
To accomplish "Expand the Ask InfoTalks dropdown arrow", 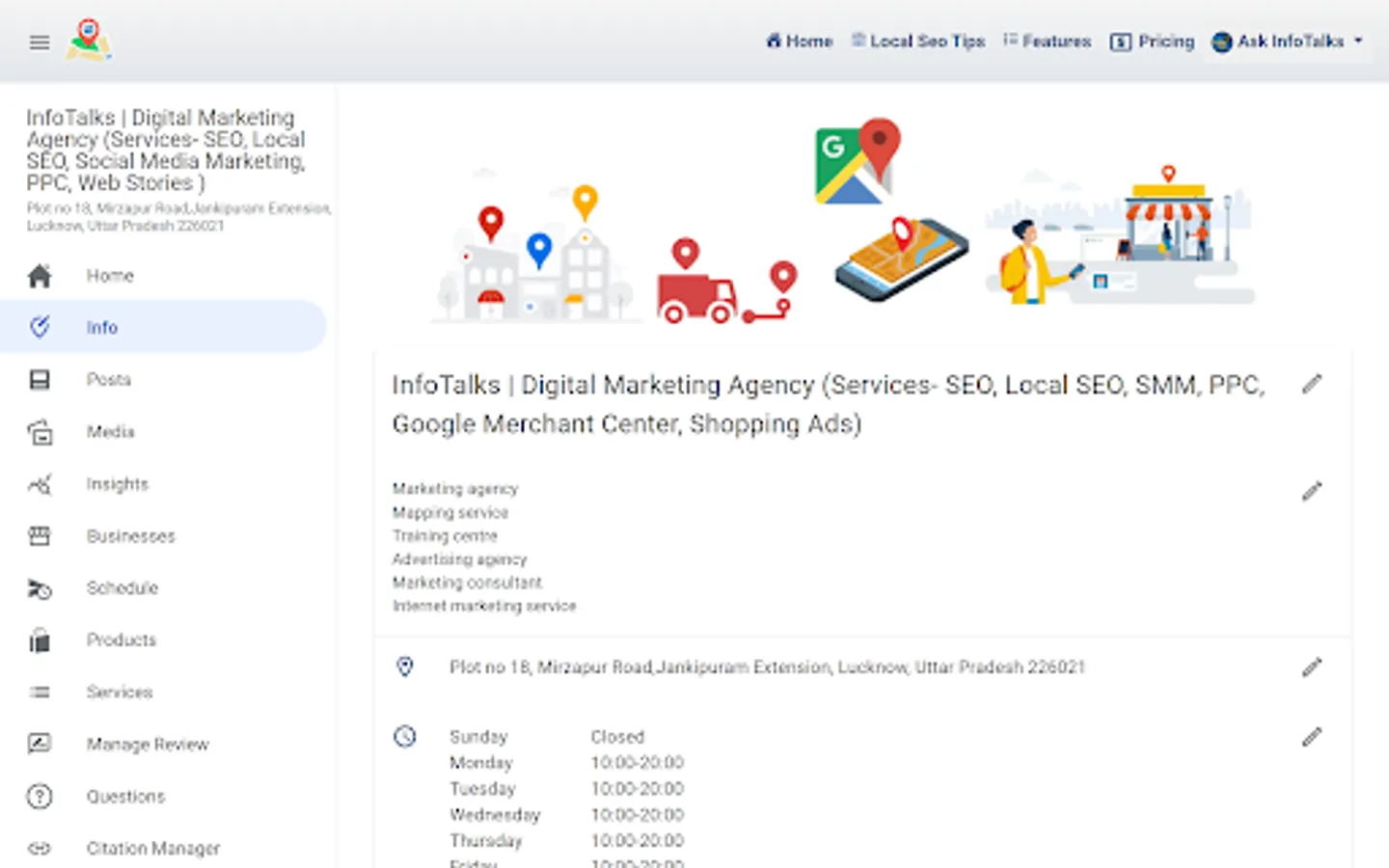I will point(1358,41).
